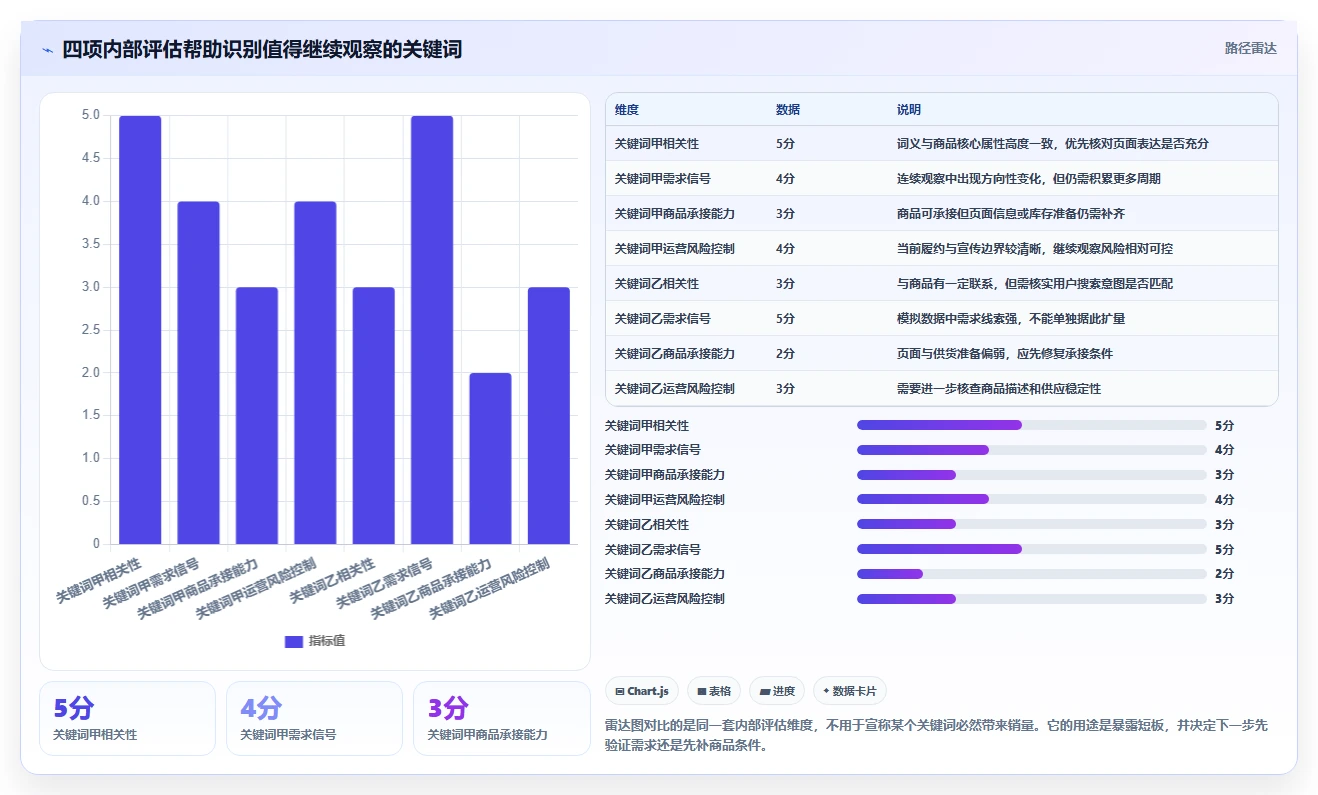1318x795 pixels.
Task: Click the rotated x-axis label 关键词乙需求信号
Action: point(384,583)
